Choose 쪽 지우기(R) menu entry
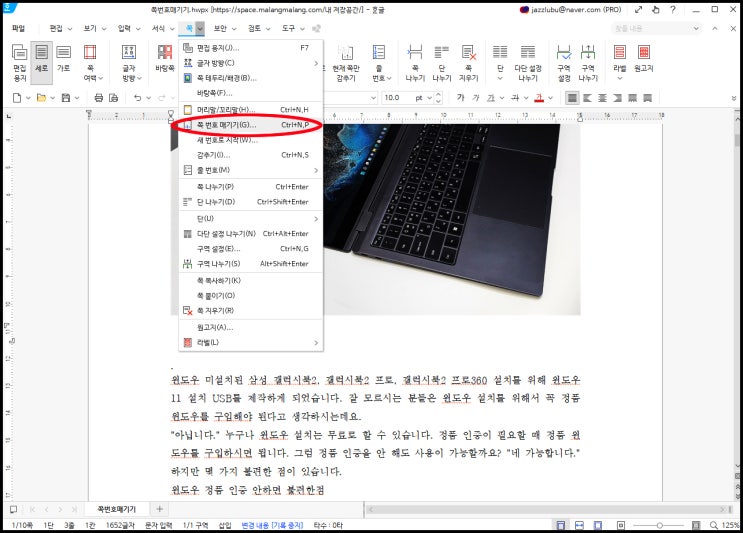 (x=251, y=311)
